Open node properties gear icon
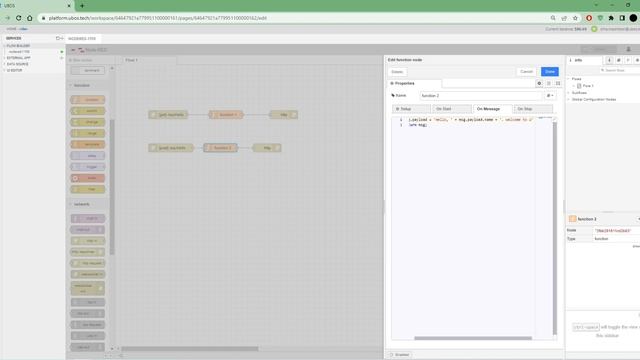The width and height of the screenshot is (640, 360). coord(539,83)
